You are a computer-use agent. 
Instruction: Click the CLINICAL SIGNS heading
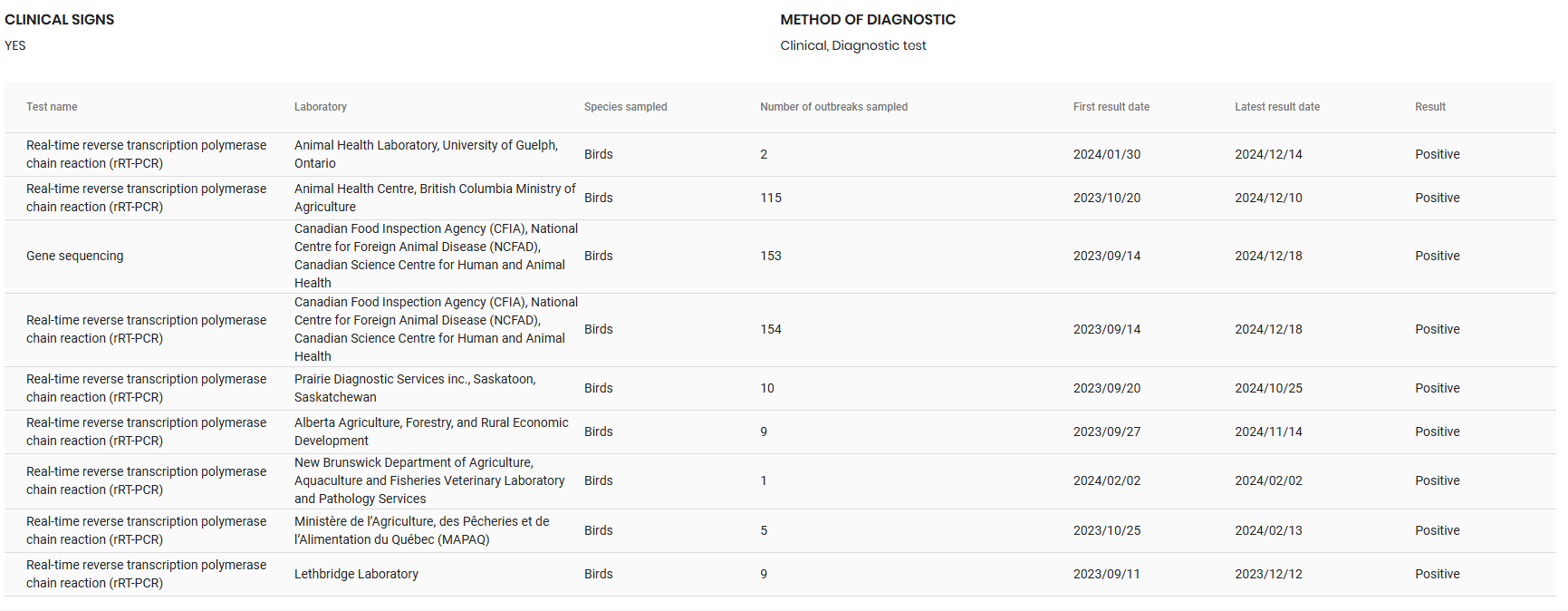[60, 20]
